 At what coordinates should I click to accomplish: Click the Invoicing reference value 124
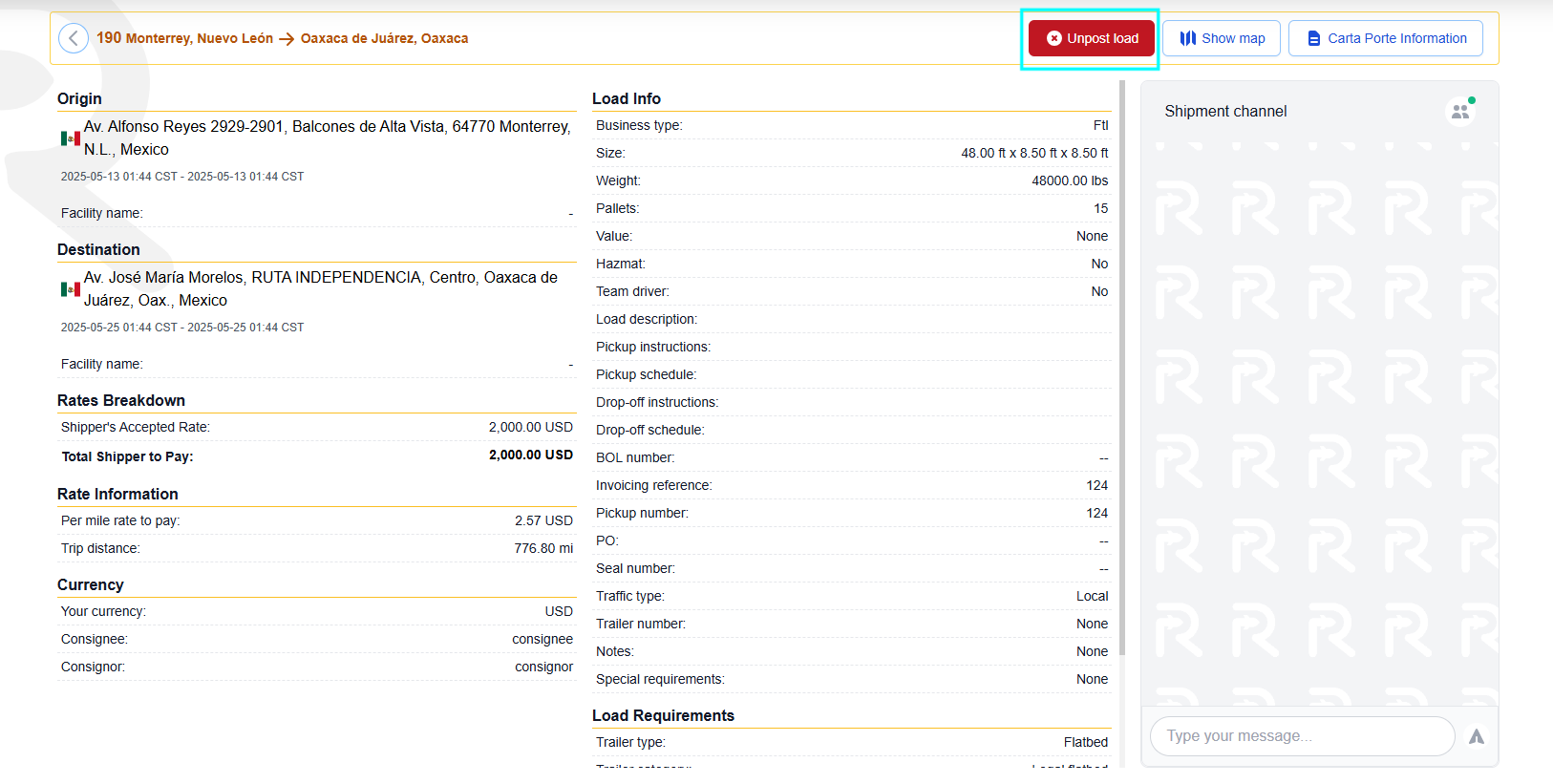pyautogui.click(x=1097, y=485)
